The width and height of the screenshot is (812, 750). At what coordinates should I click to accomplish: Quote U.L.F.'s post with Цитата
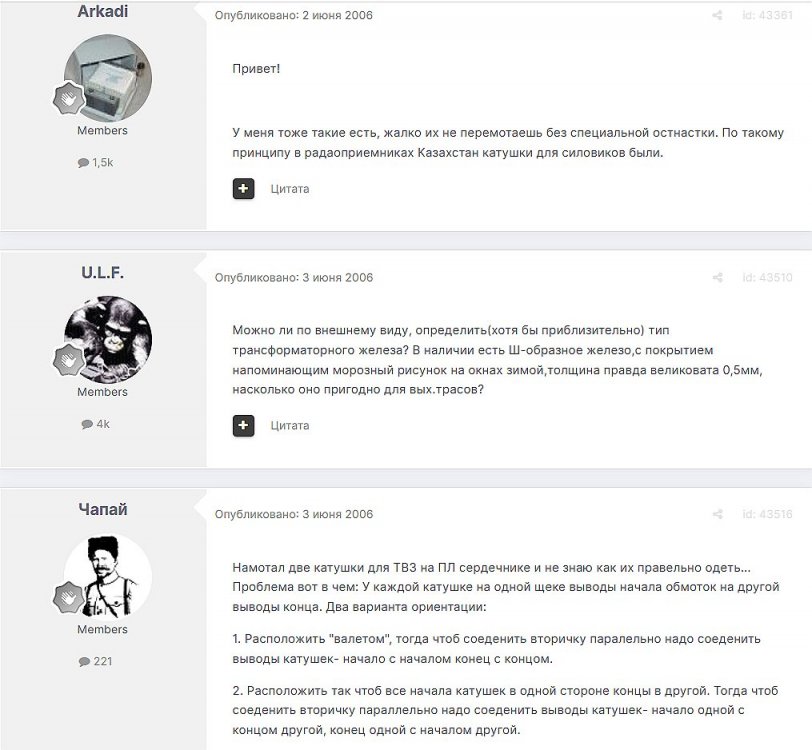290,426
